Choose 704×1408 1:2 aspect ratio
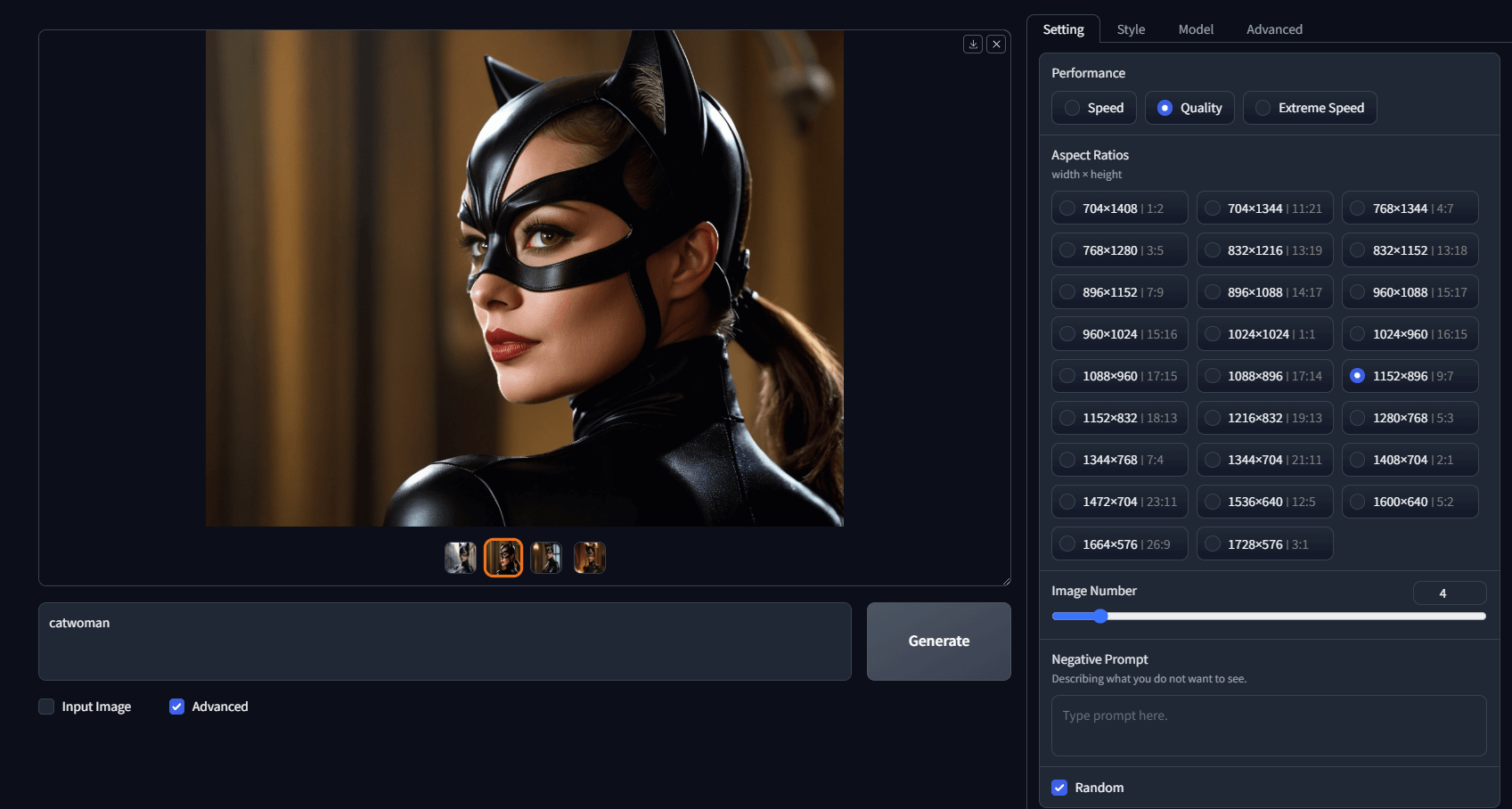This screenshot has width=1512, height=809. (1120, 208)
